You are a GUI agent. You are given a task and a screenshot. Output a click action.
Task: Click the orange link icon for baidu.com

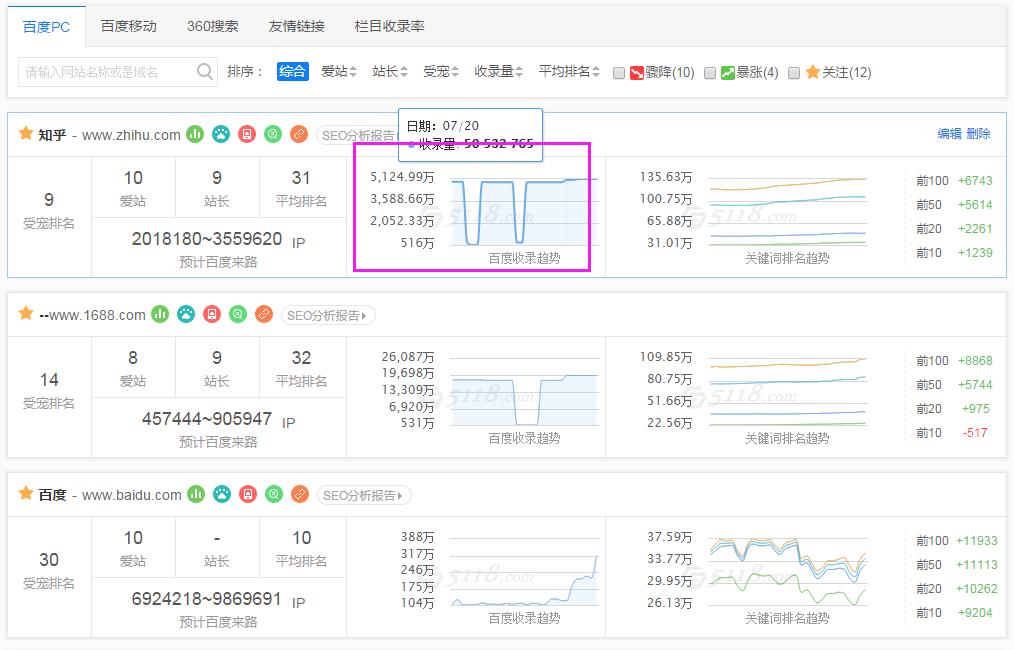click(x=299, y=495)
